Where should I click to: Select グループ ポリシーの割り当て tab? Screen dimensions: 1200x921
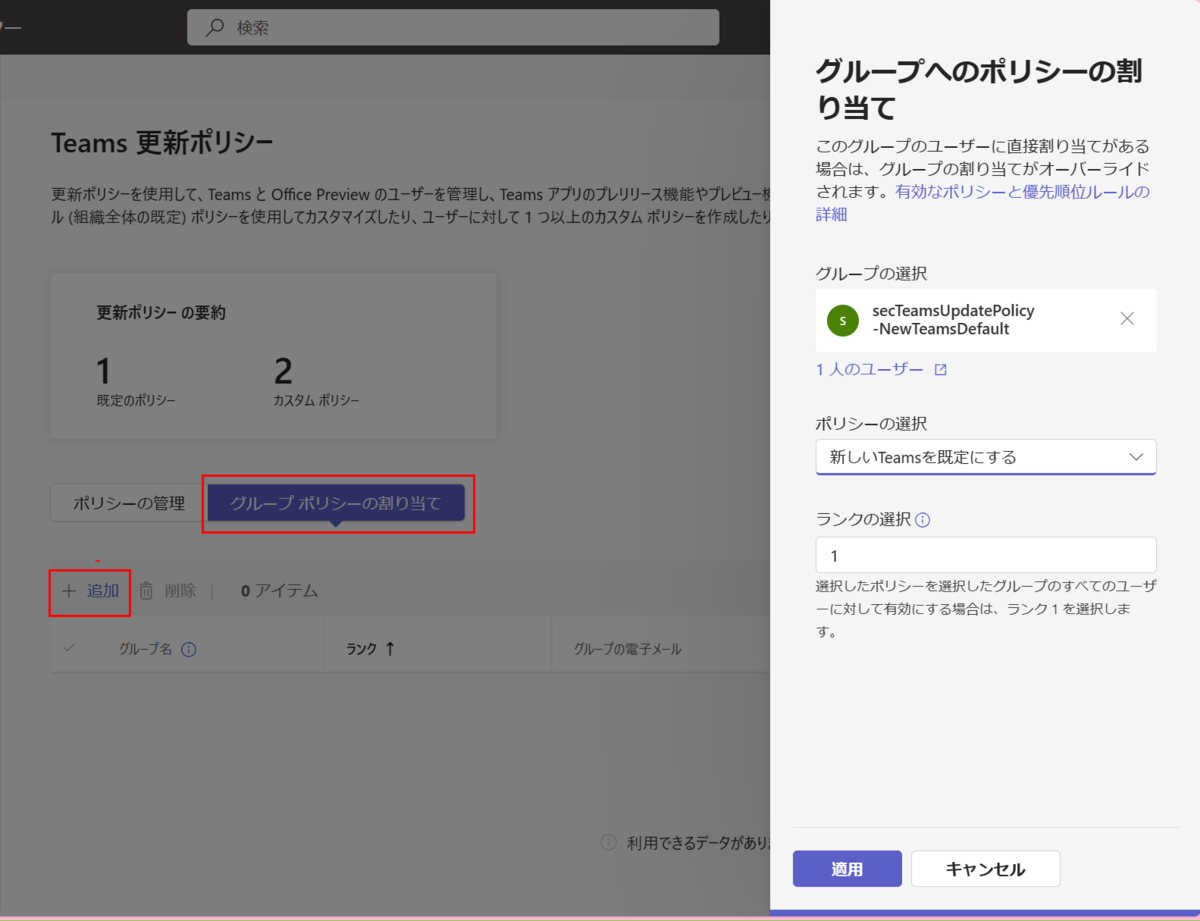[x=336, y=503]
